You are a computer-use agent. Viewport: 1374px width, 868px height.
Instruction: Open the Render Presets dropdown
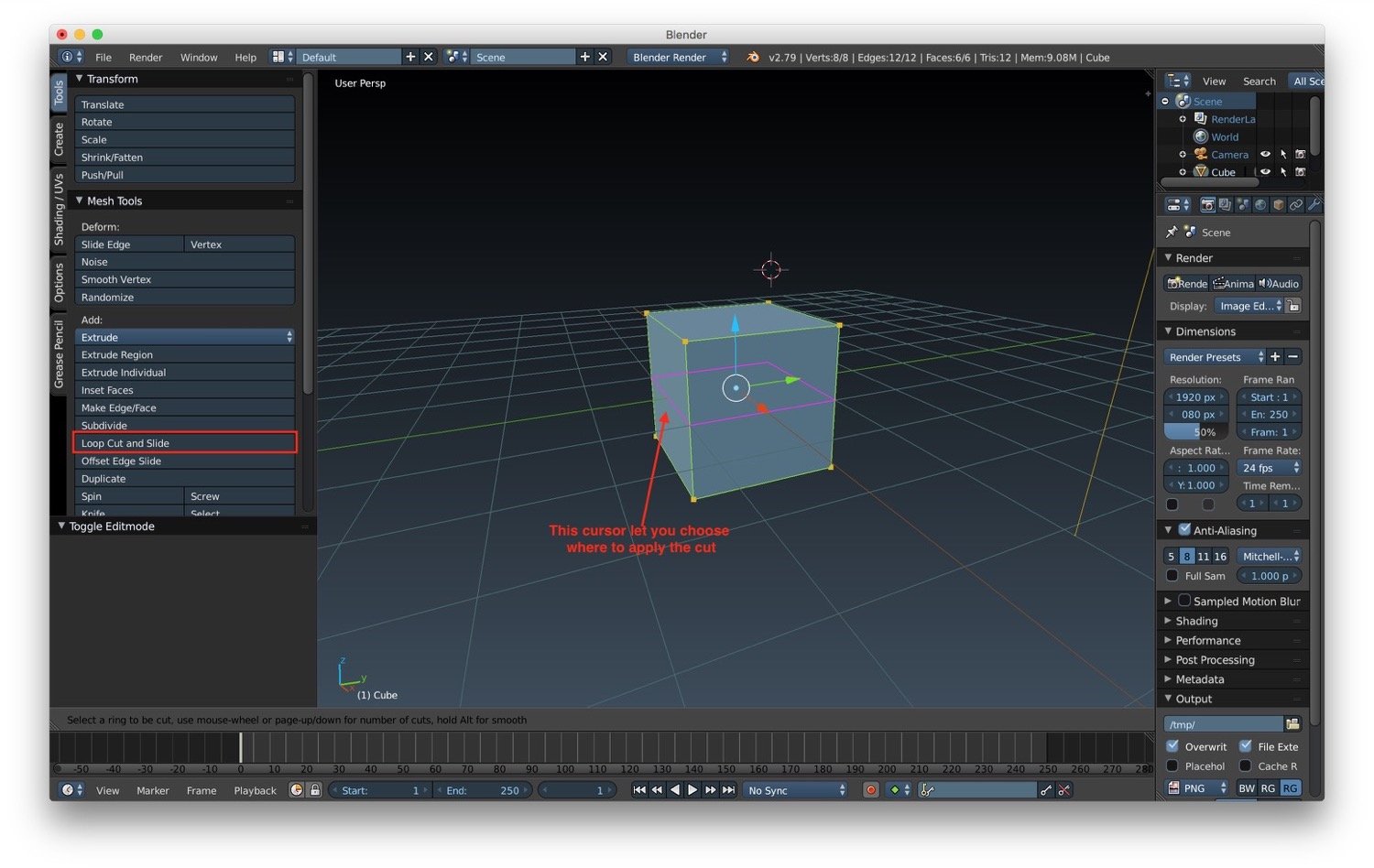1215,357
